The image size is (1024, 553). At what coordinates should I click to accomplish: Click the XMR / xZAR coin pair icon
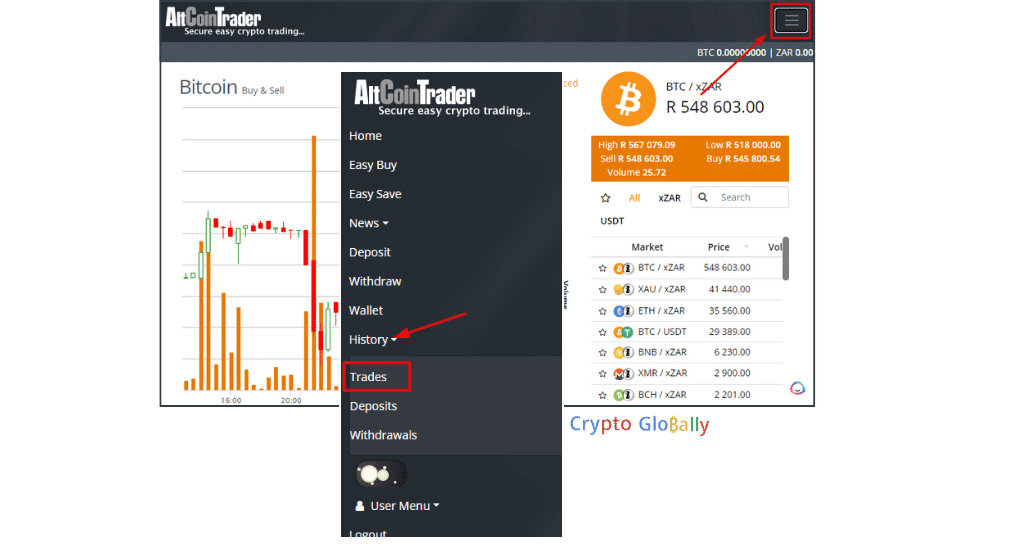click(623, 374)
